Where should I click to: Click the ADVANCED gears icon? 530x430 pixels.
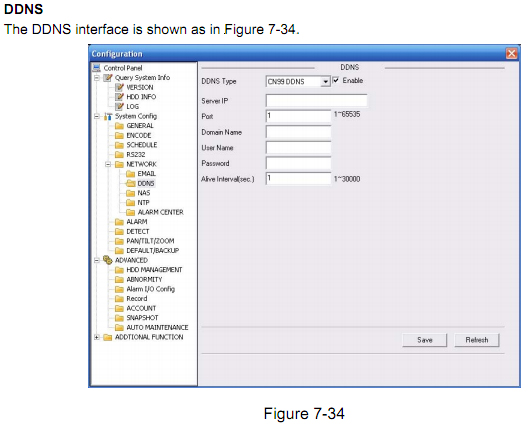pos(108,260)
